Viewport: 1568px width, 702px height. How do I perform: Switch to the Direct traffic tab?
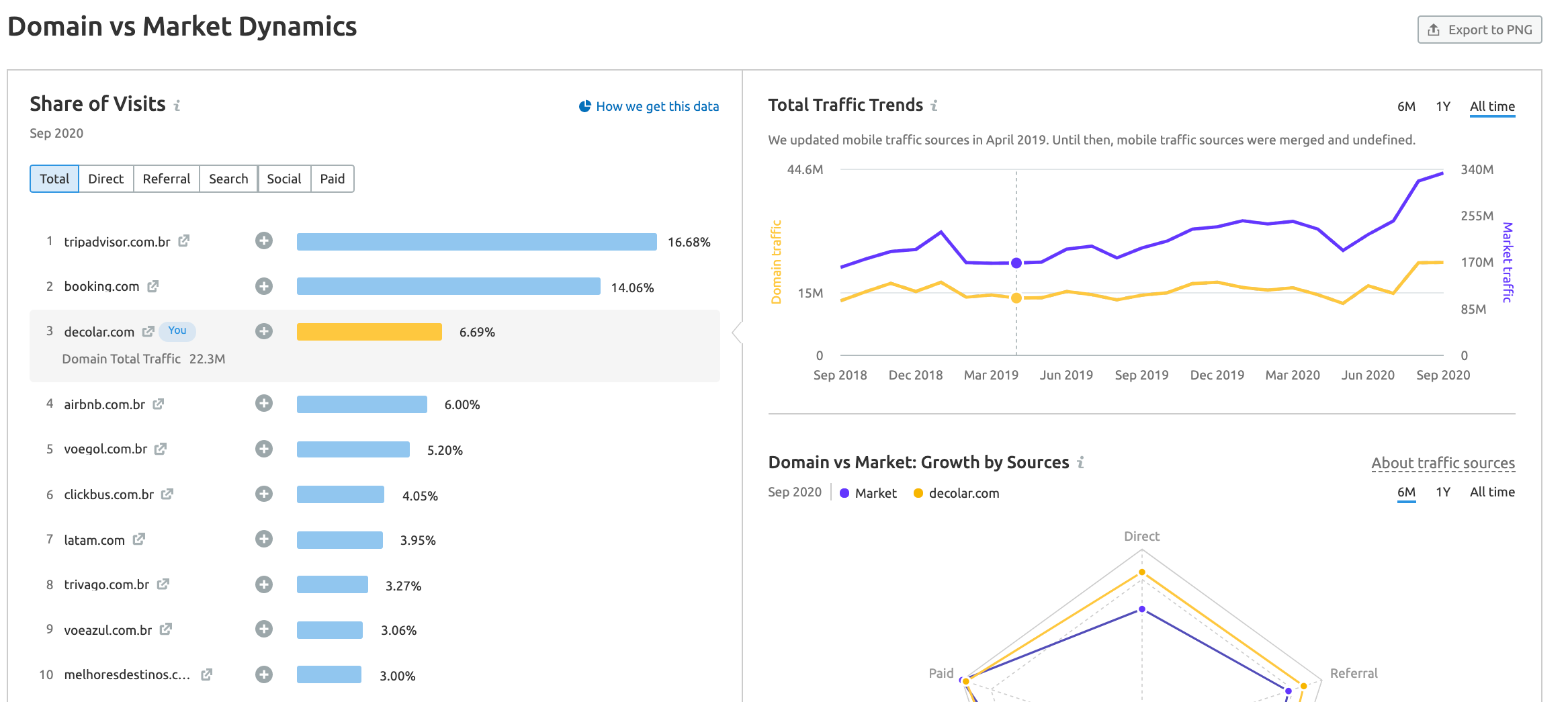105,179
